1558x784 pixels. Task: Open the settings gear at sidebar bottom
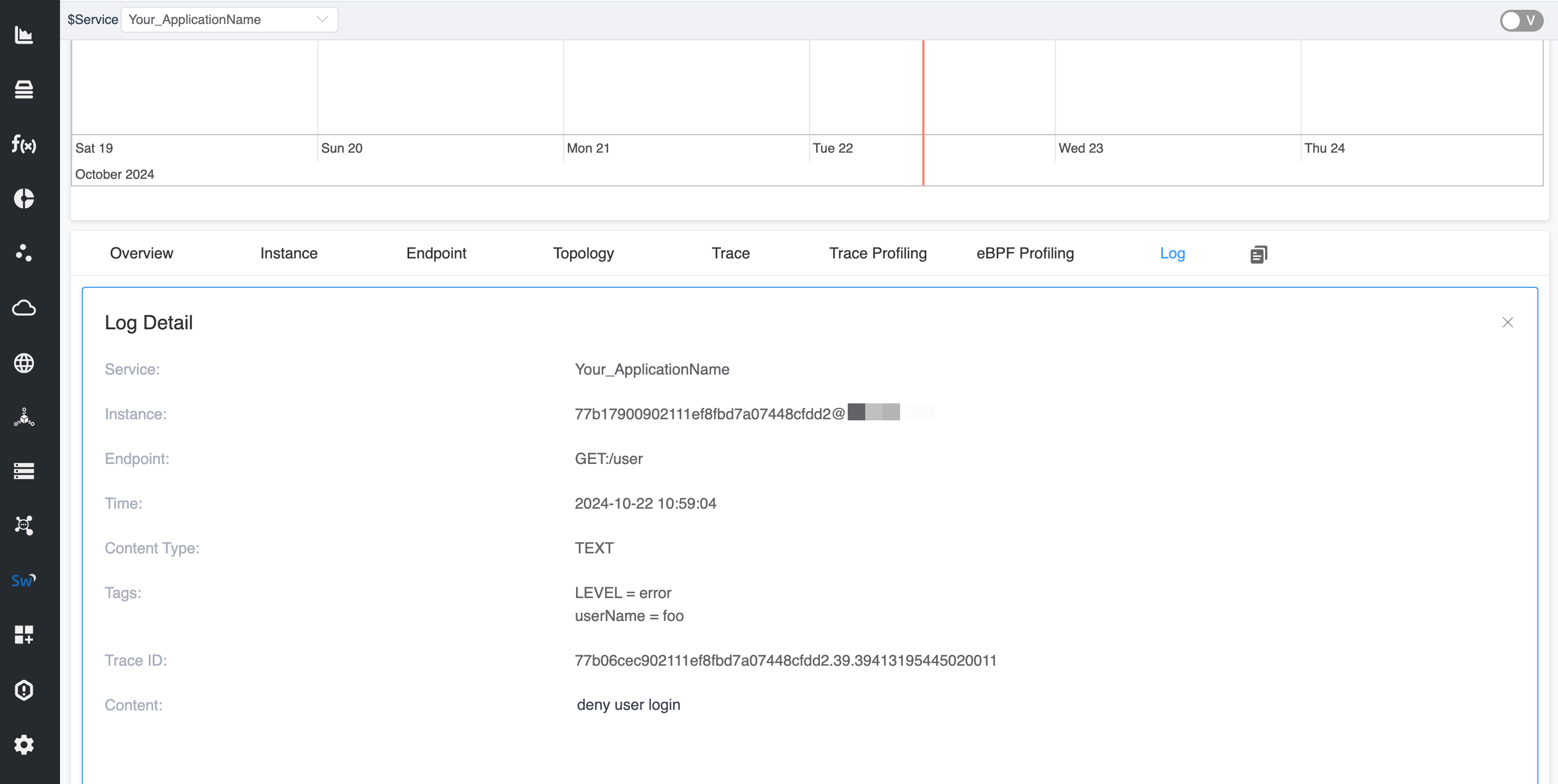tap(24, 744)
